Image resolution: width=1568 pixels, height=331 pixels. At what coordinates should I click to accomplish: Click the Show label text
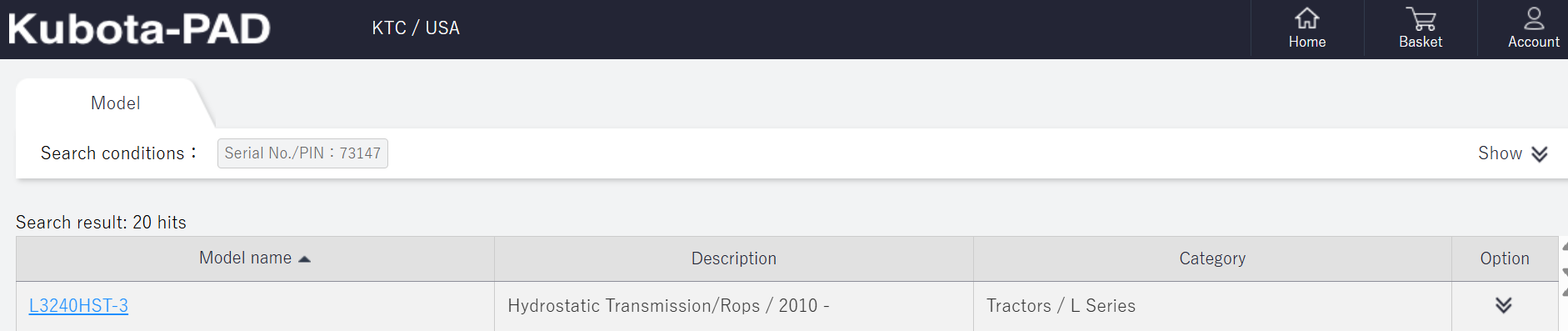coord(1500,153)
